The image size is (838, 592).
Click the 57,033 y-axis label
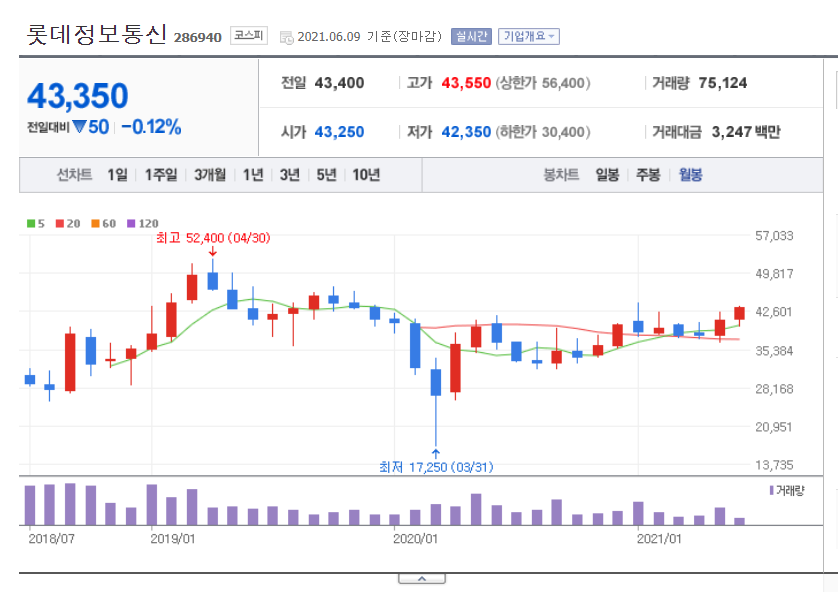[774, 236]
